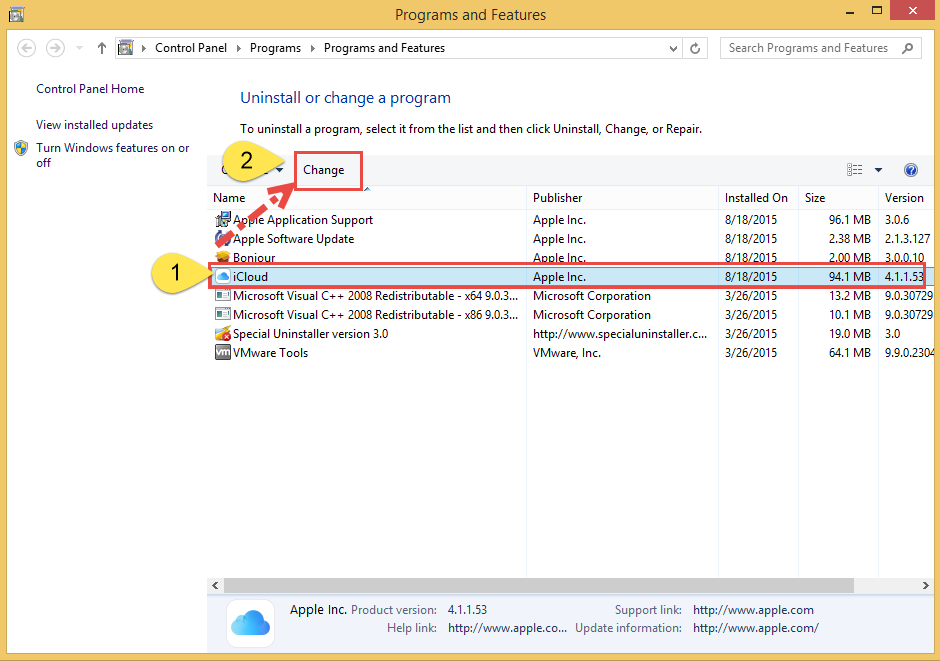
Task: Maximize the Programs and Features window
Action: [x=877, y=11]
